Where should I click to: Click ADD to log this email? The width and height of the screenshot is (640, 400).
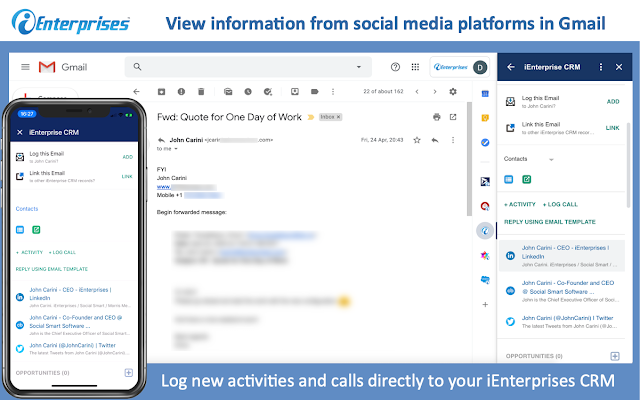pos(613,102)
